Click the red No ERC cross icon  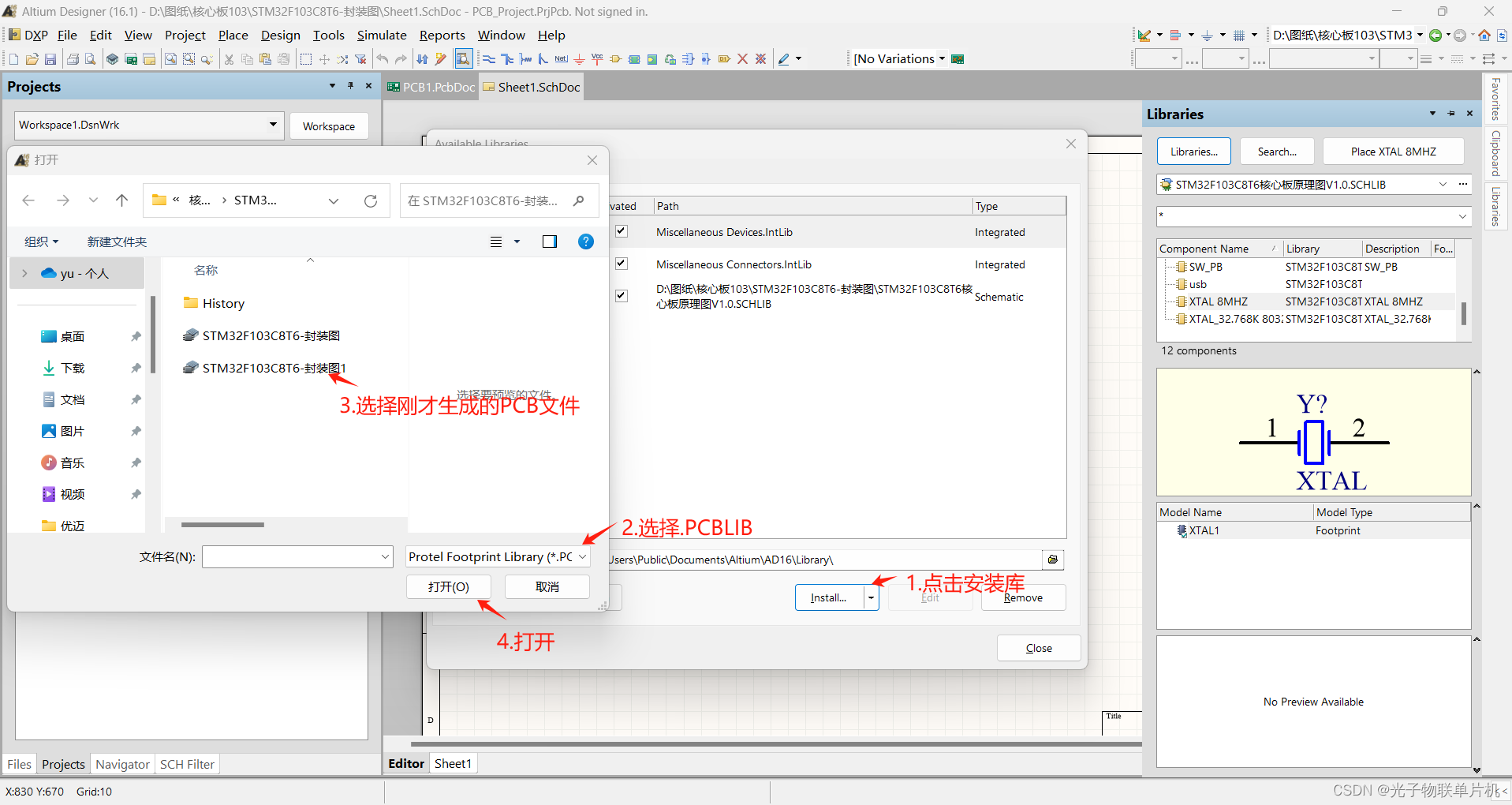click(742, 59)
